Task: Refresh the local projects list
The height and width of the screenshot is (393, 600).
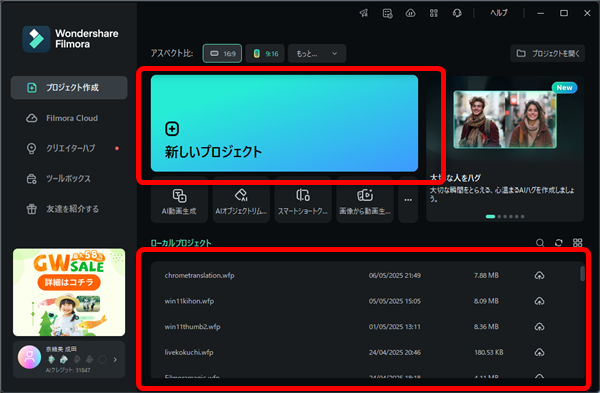Action: 559,243
